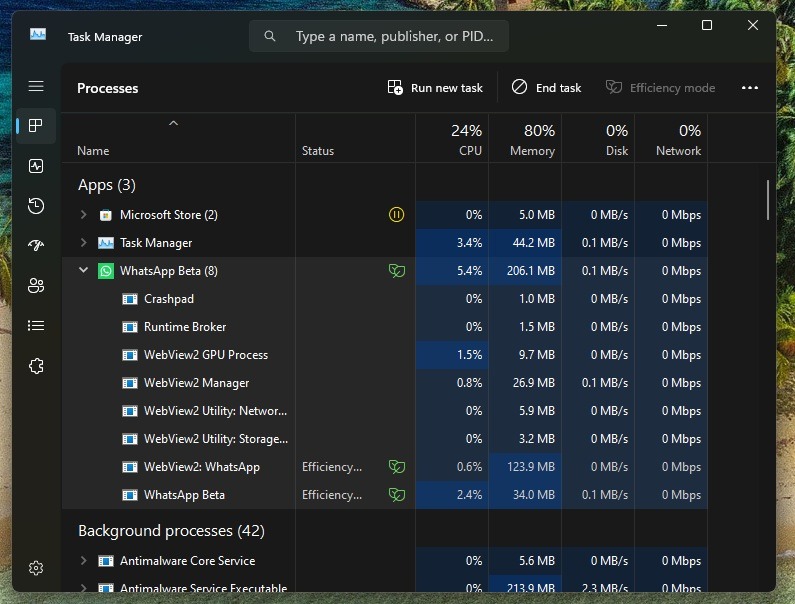Open the three-dot more options menu
The image size is (795, 604).
pos(750,88)
